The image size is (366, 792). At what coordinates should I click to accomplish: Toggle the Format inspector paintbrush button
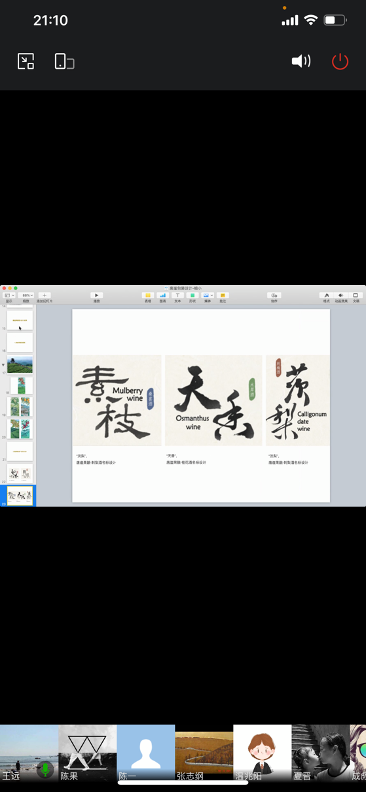point(327,295)
